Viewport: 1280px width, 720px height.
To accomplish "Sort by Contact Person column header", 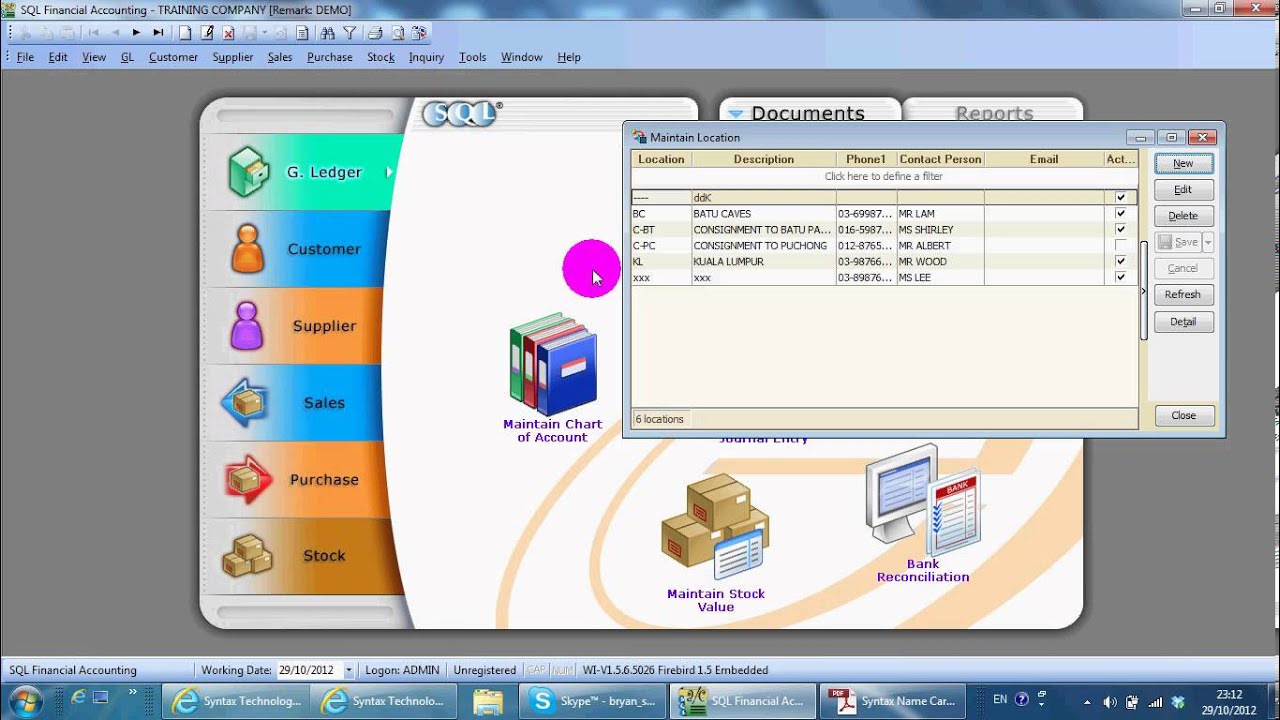I will click(940, 159).
